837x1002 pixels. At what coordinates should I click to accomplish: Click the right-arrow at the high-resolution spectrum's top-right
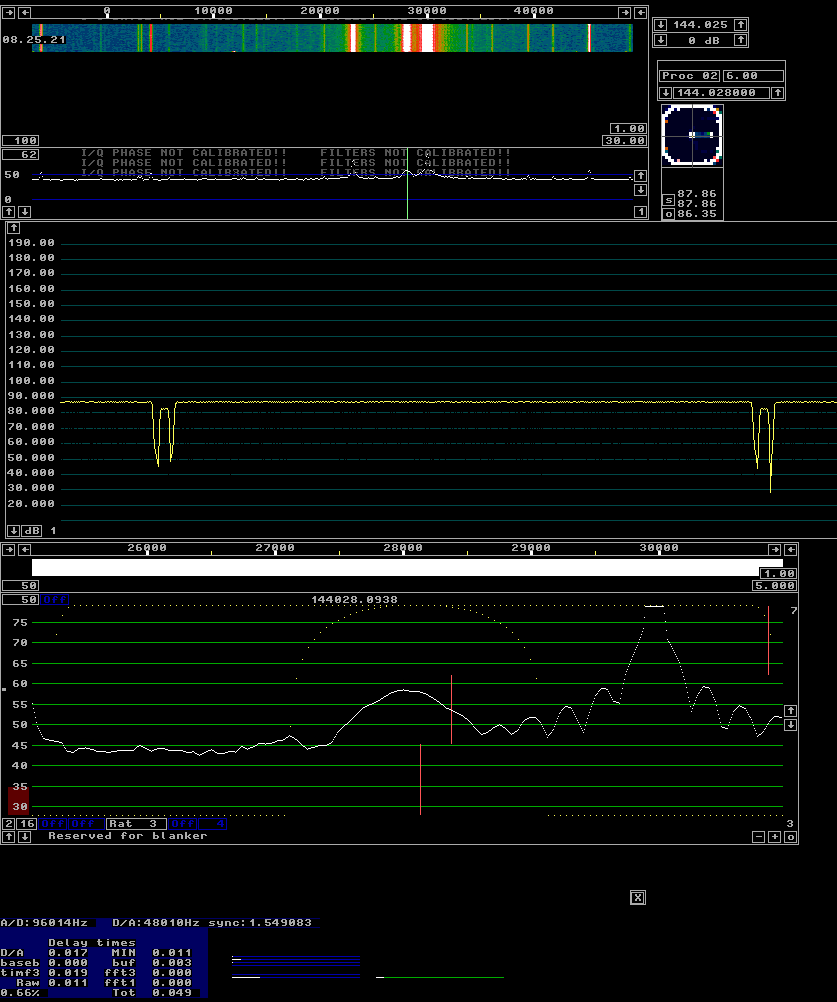pos(774,550)
